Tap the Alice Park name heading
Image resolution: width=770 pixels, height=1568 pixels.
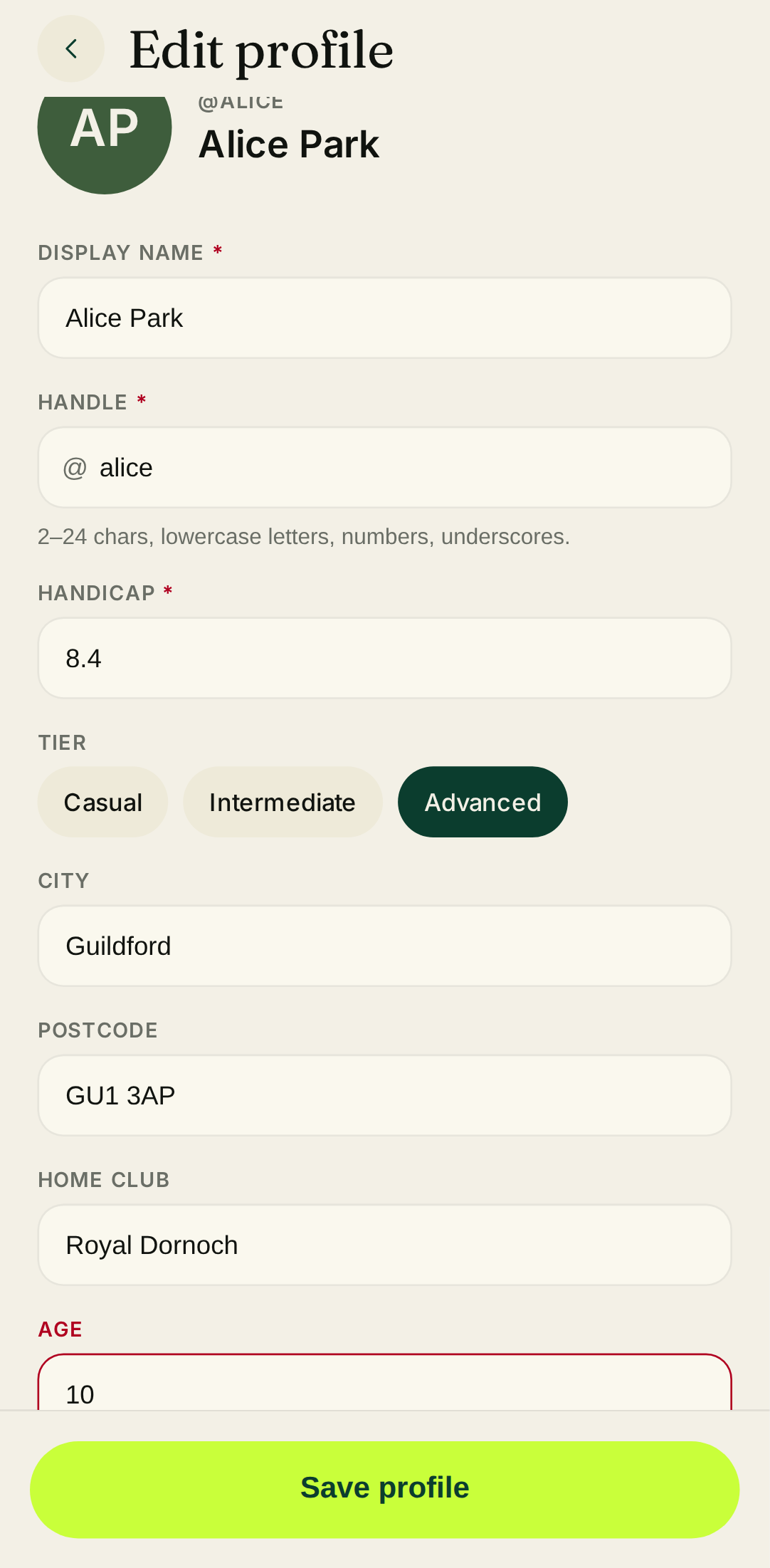click(289, 145)
